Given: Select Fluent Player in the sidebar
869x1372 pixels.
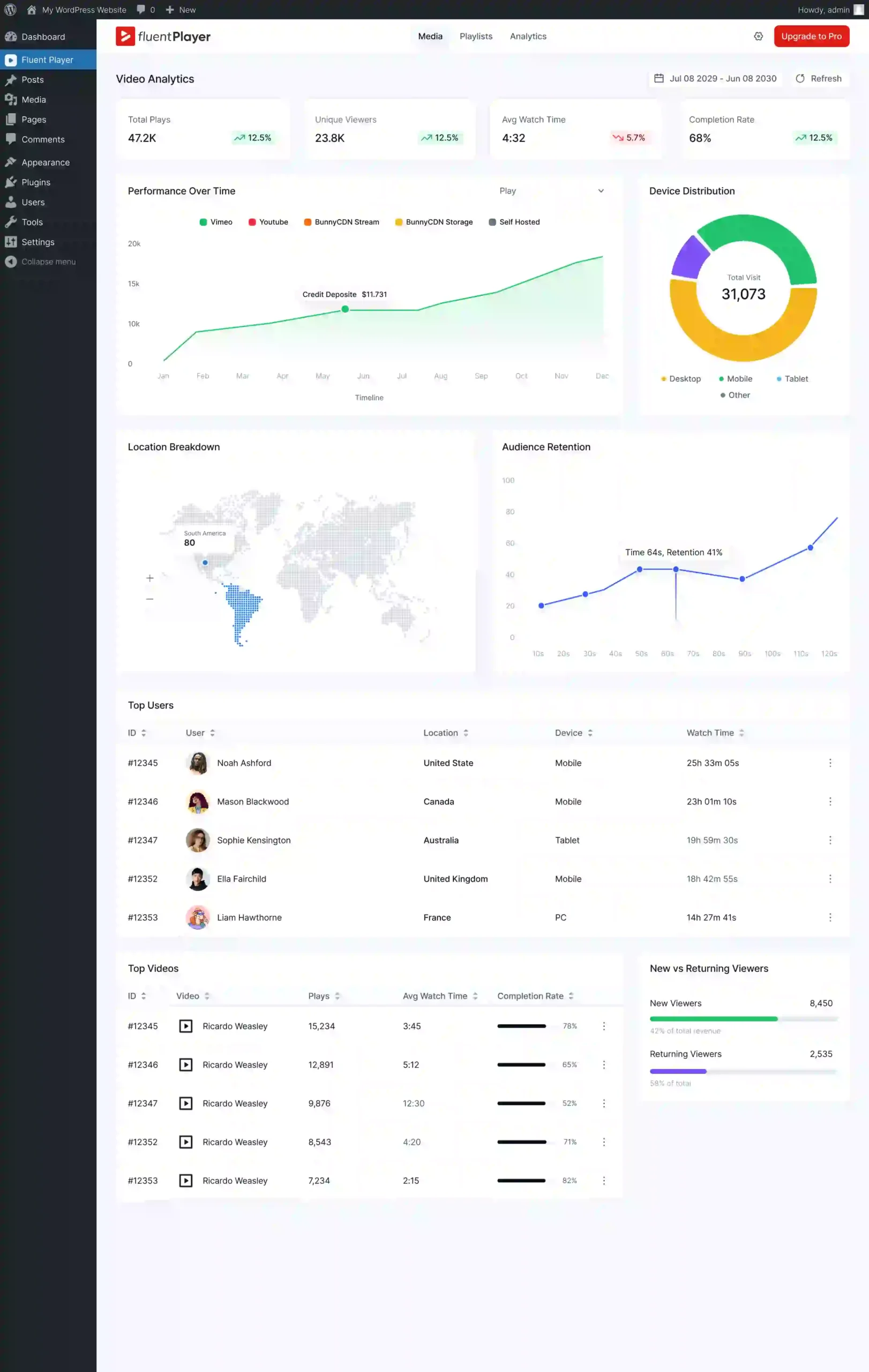Looking at the screenshot, I should [48, 59].
